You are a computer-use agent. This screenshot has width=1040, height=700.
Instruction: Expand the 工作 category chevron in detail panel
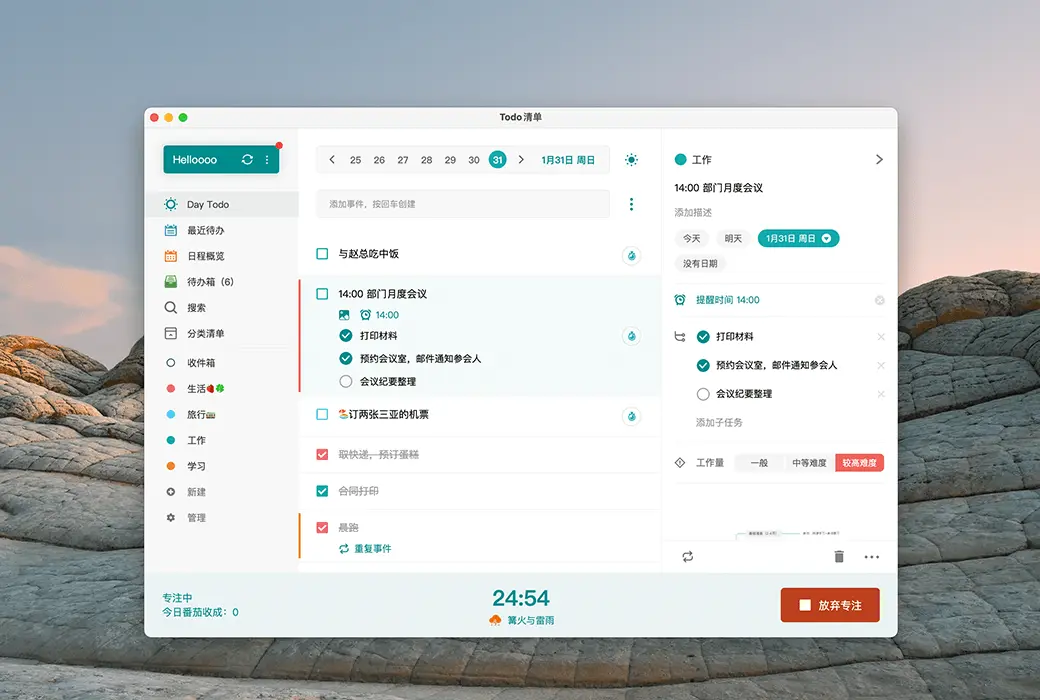pyautogui.click(x=879, y=159)
